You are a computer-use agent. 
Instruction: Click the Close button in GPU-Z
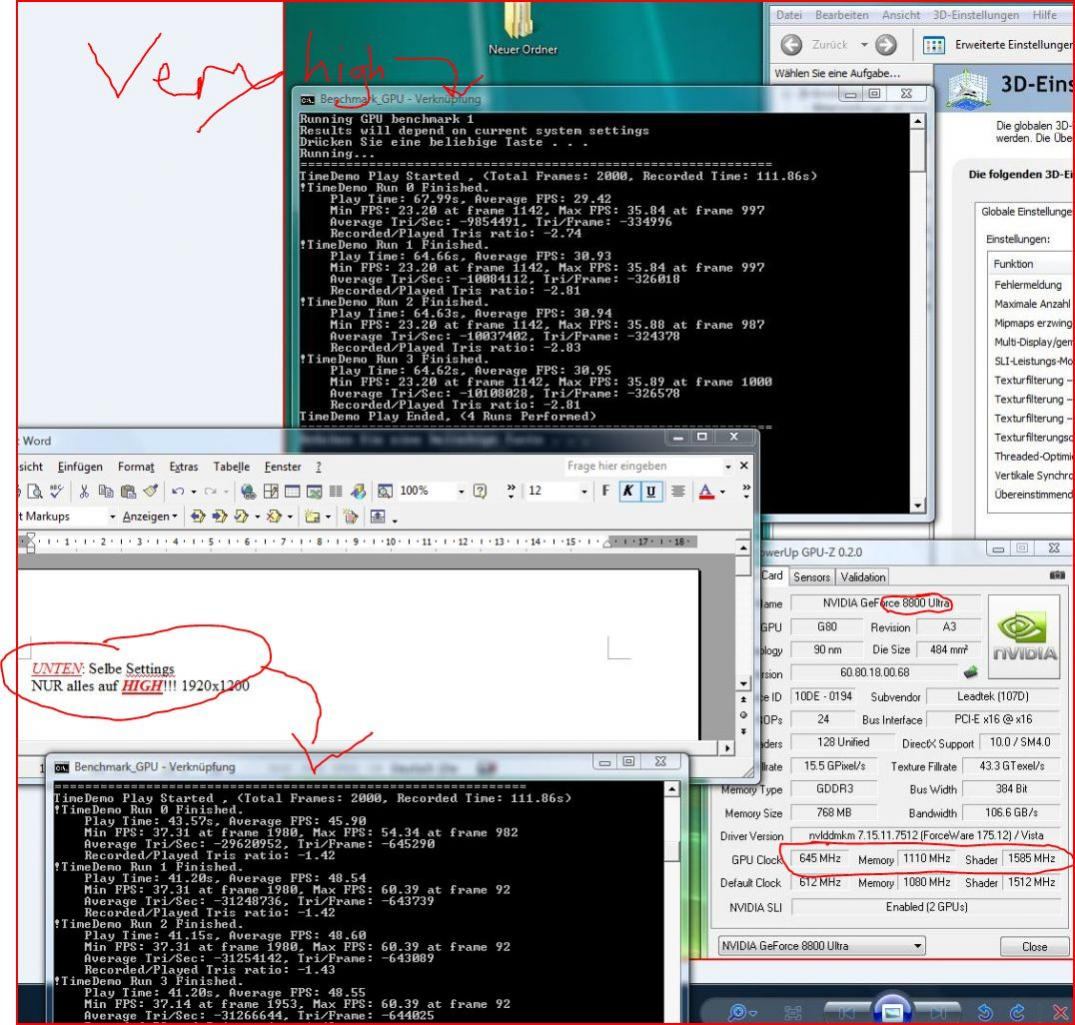tap(1034, 946)
